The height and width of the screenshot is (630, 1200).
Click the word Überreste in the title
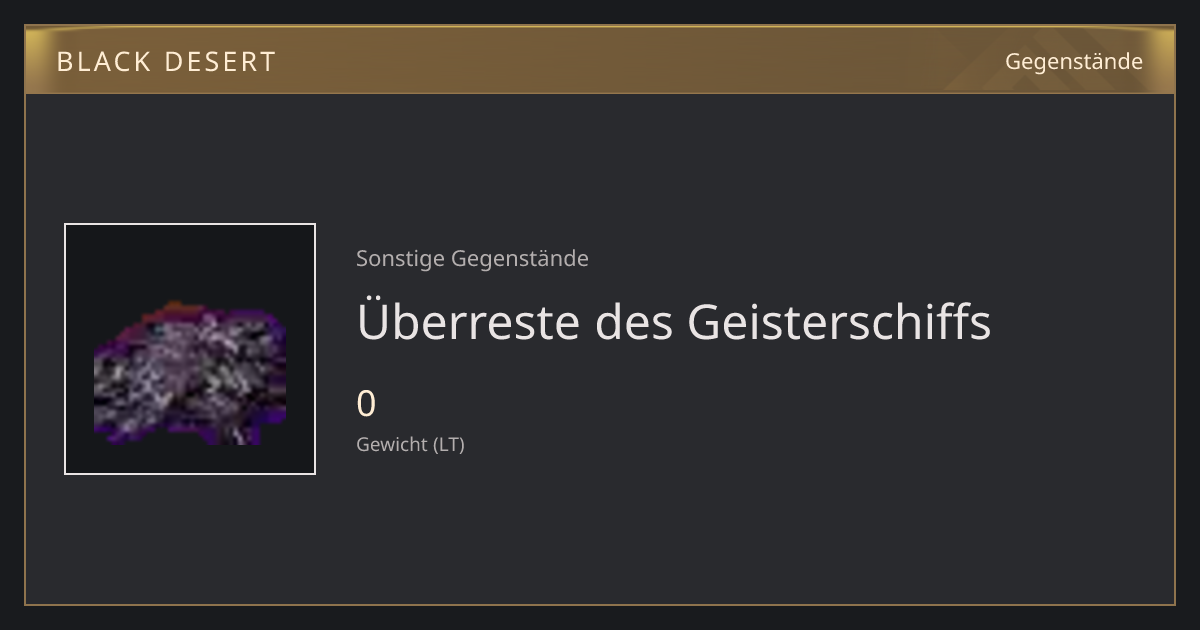(468, 322)
